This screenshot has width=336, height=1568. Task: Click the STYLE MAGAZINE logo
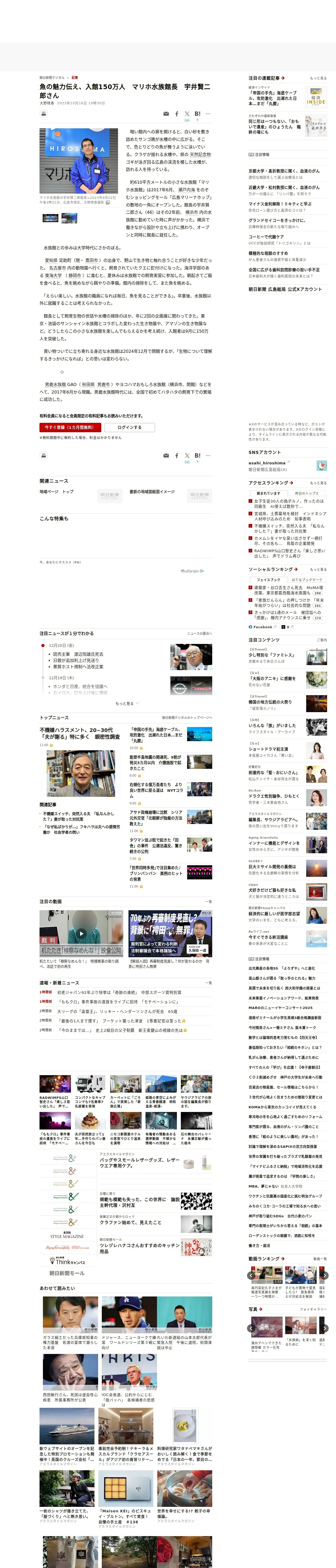click(66, 1235)
